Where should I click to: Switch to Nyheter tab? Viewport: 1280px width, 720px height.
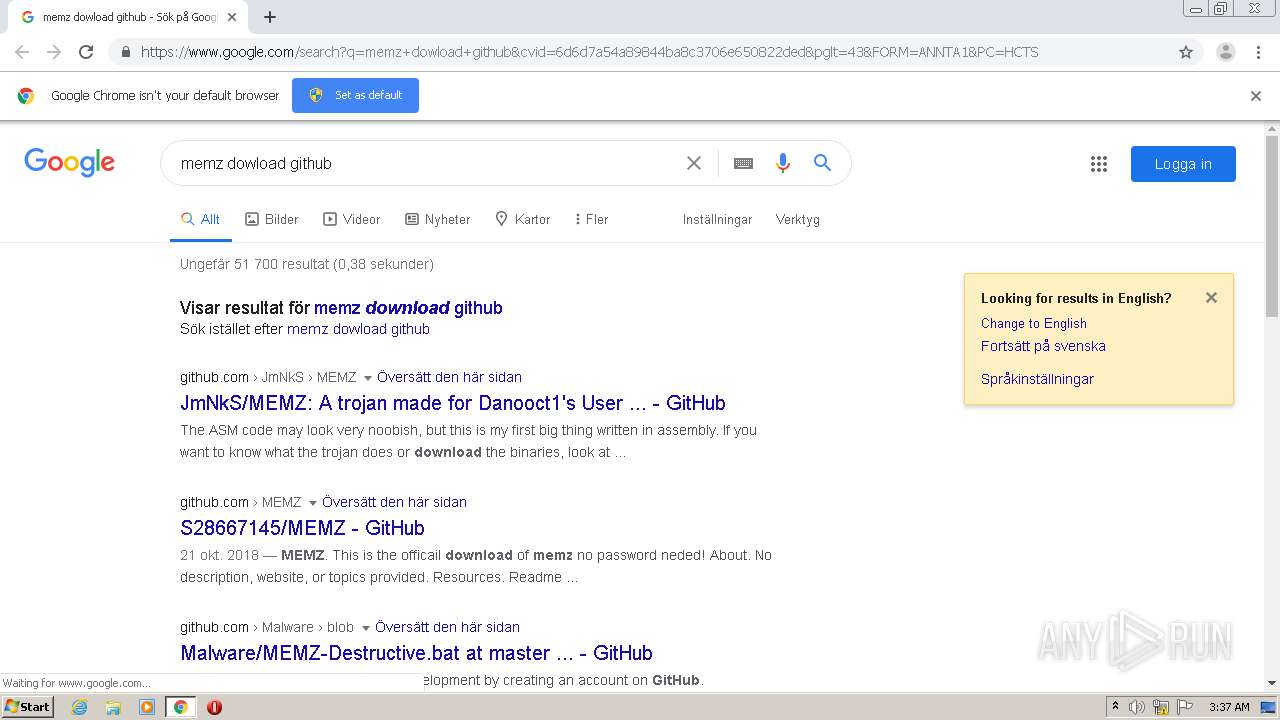click(x=437, y=219)
